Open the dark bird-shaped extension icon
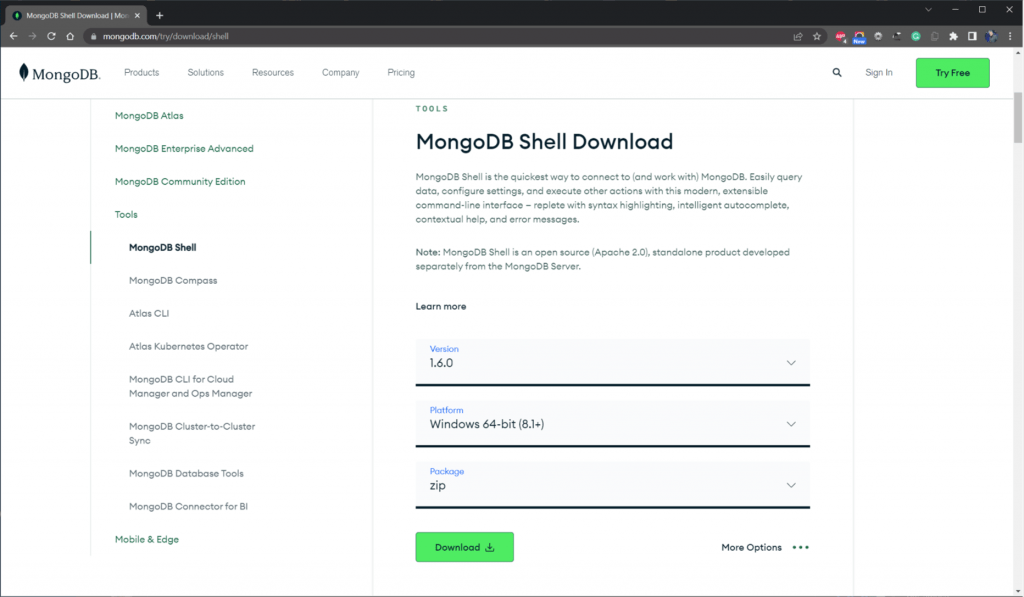The height and width of the screenshot is (597, 1024). pyautogui.click(x=897, y=37)
